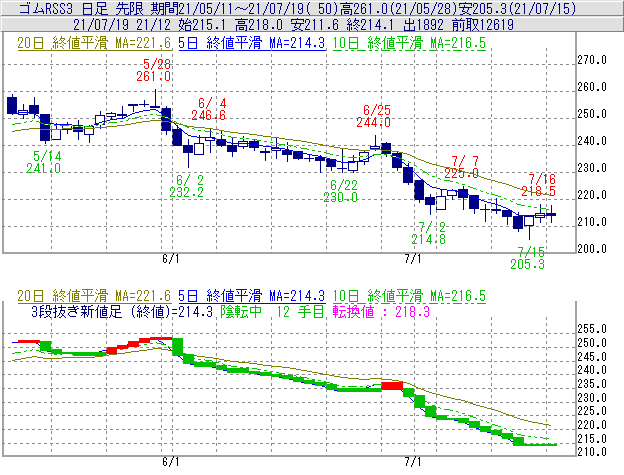Click volume '出1892' in header
624x475 pixels.
click(423, 25)
